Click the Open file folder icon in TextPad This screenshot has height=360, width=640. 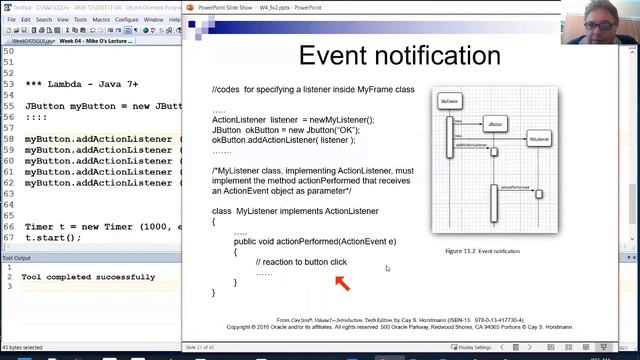pyautogui.click(x=16, y=30)
